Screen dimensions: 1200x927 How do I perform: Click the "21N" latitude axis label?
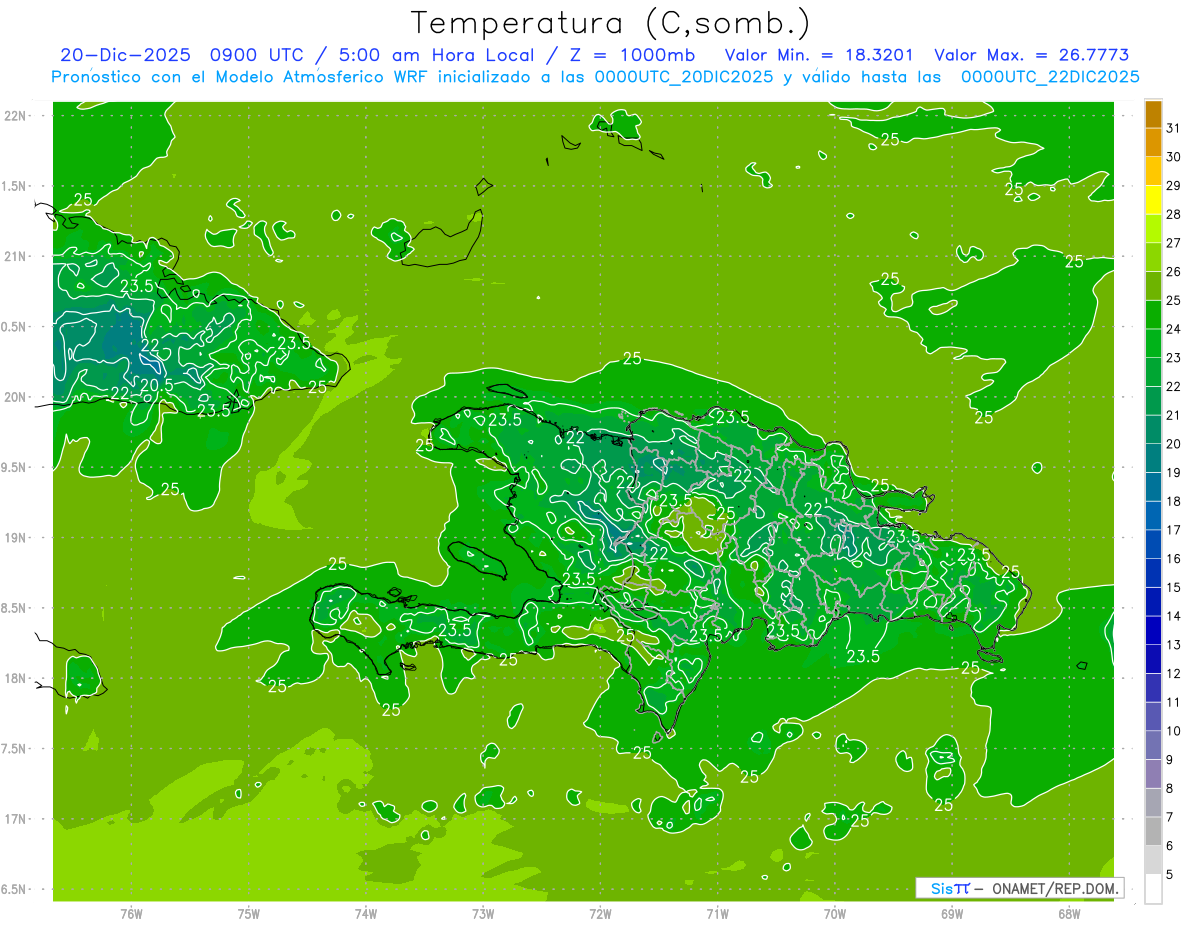pyautogui.click(x=15, y=256)
